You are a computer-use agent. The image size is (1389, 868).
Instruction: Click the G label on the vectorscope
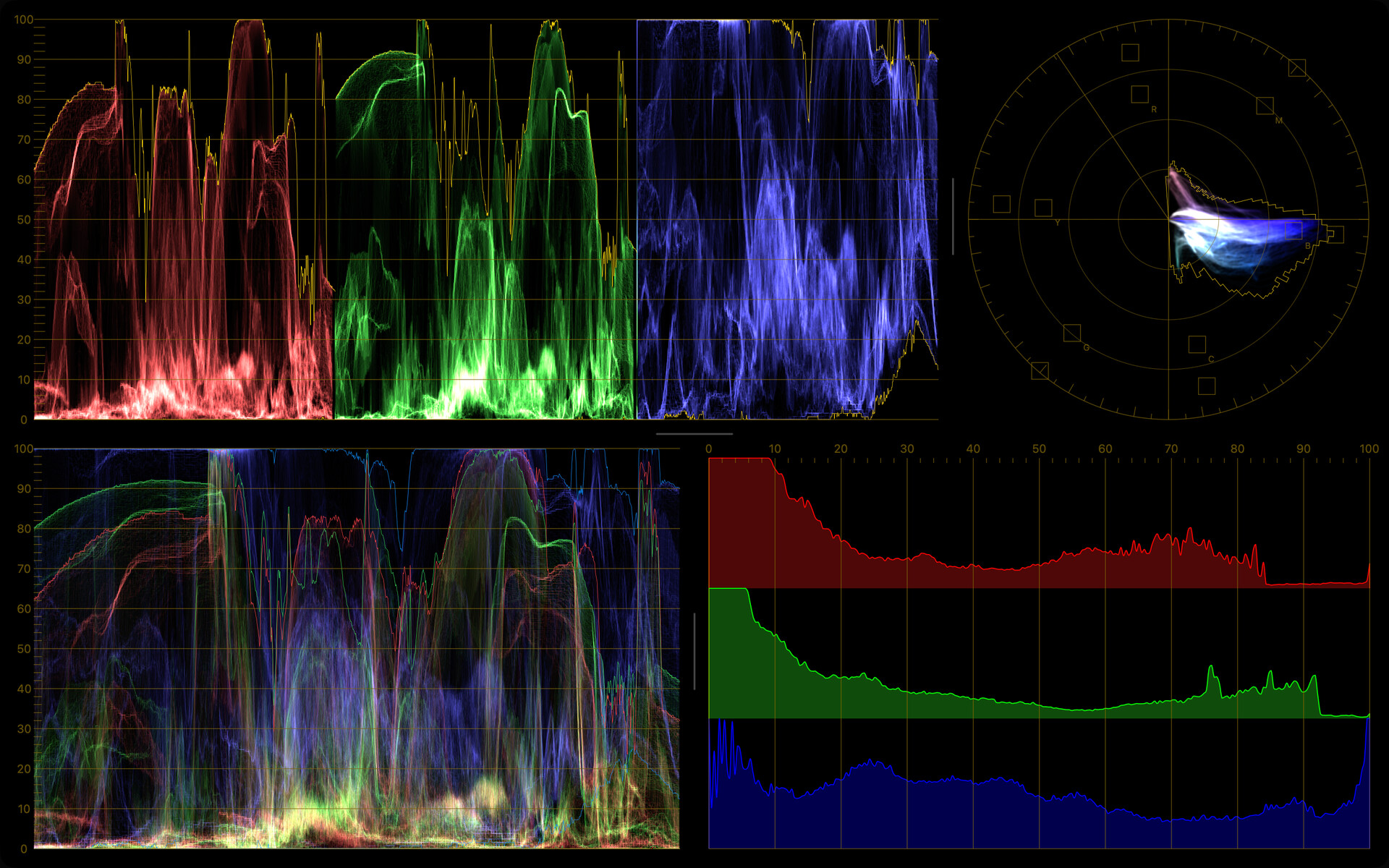tap(1086, 348)
